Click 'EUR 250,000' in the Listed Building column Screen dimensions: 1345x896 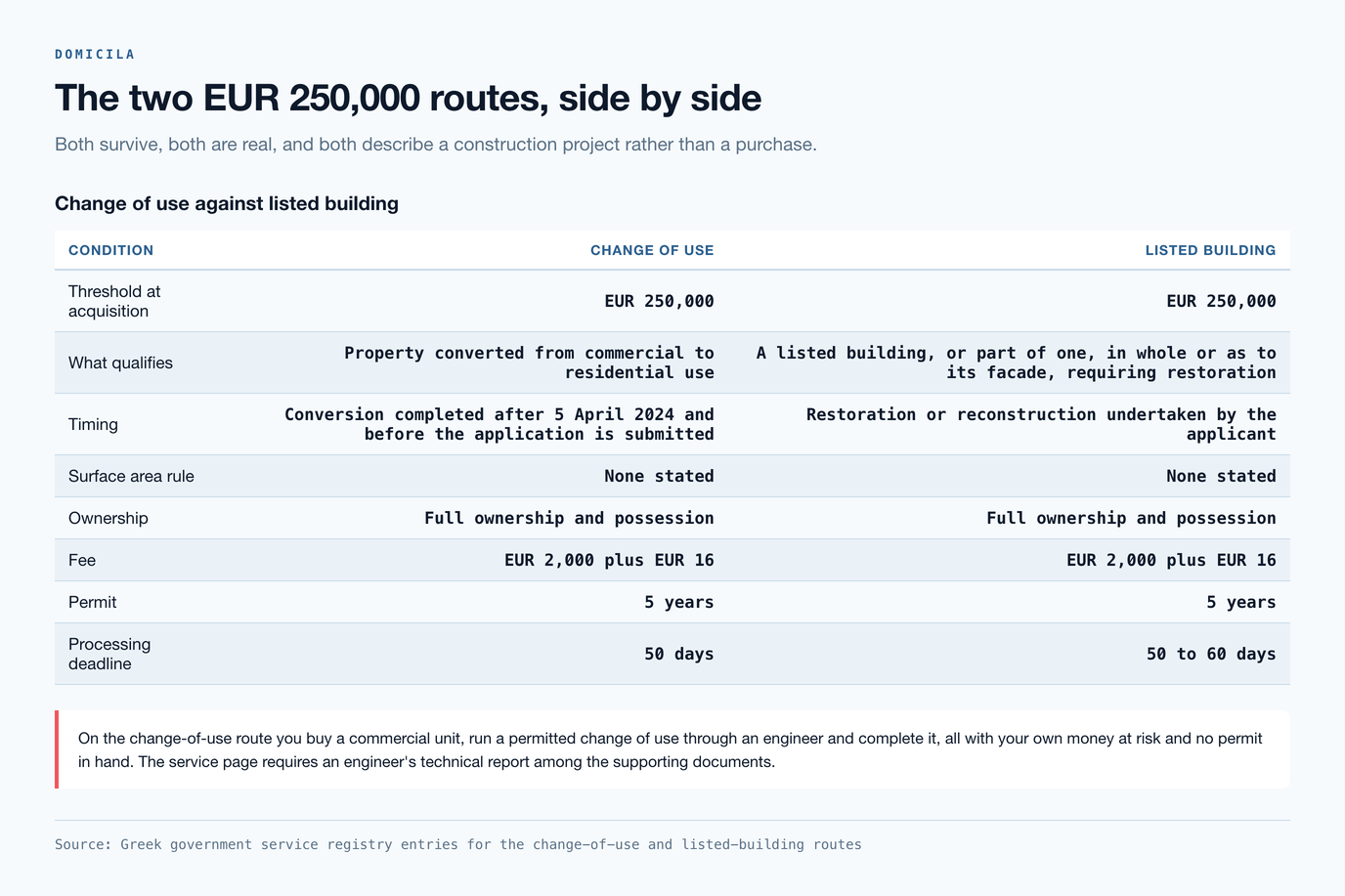coord(1221,301)
